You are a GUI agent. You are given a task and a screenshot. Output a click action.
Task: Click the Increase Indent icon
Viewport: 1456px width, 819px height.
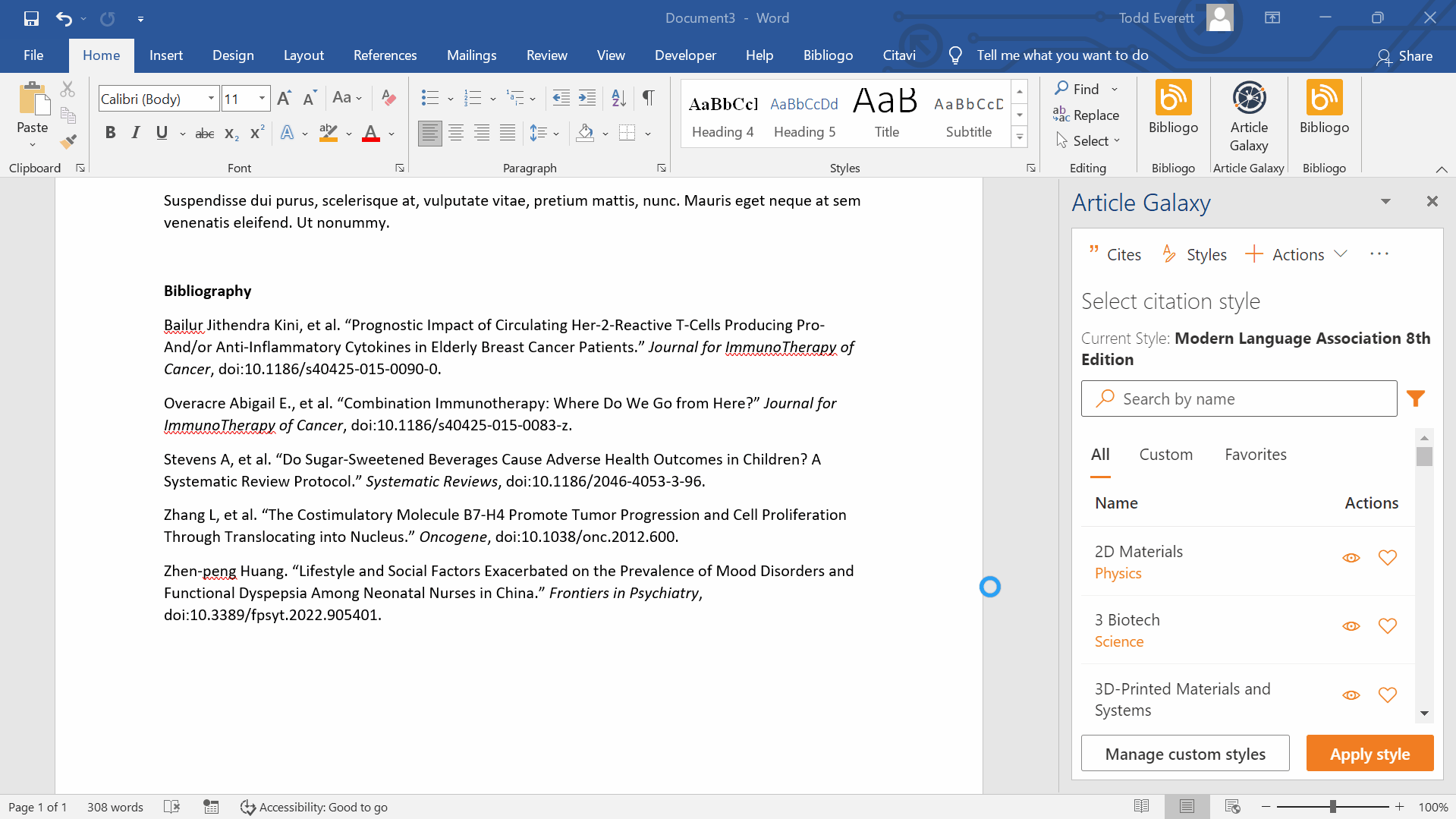[x=587, y=98]
